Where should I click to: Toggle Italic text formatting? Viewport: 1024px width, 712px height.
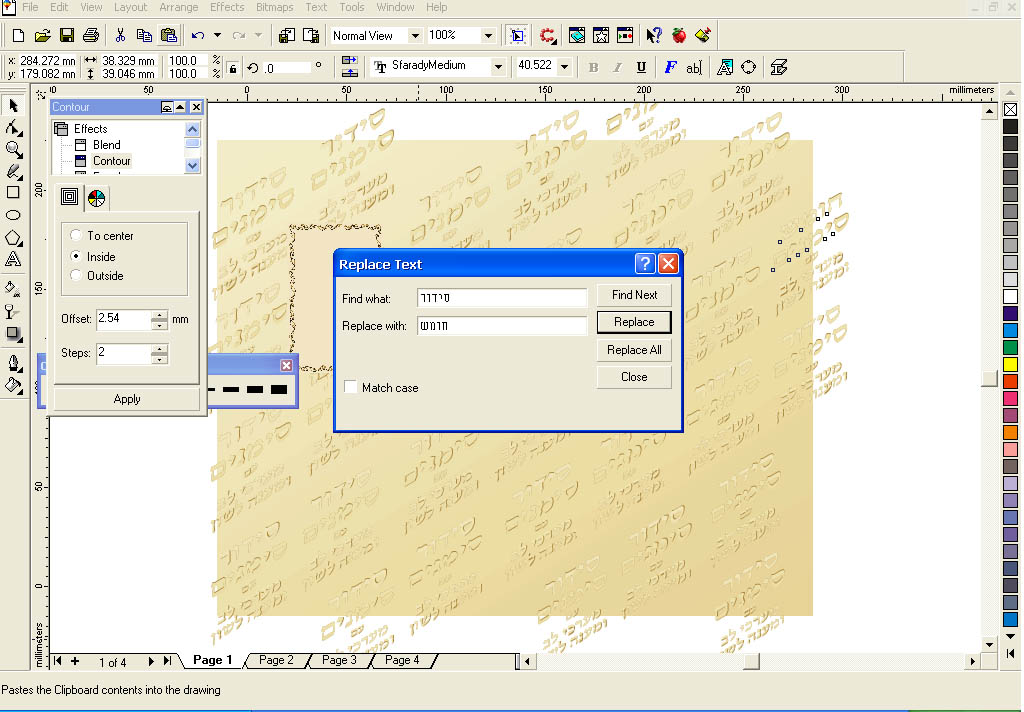(617, 67)
